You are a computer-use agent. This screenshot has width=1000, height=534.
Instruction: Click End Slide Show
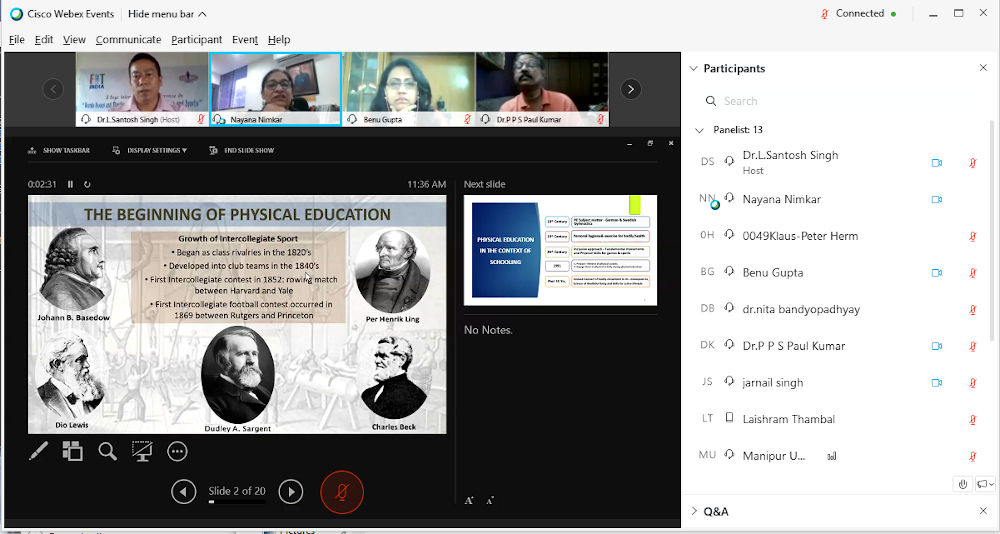242,151
